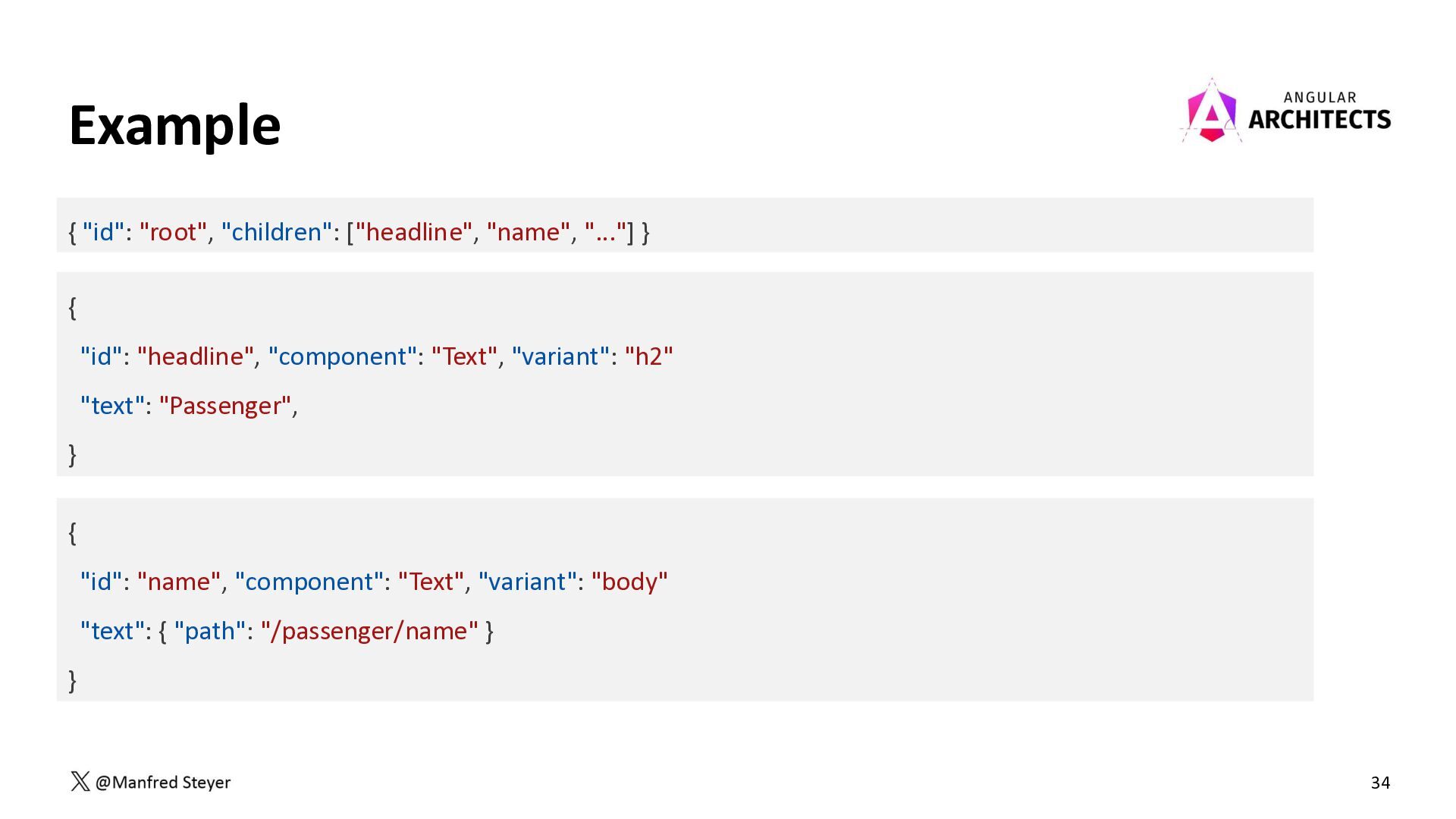The height and width of the screenshot is (819, 1456).
Task: Click the "Passenger" text value
Action: pos(225,405)
